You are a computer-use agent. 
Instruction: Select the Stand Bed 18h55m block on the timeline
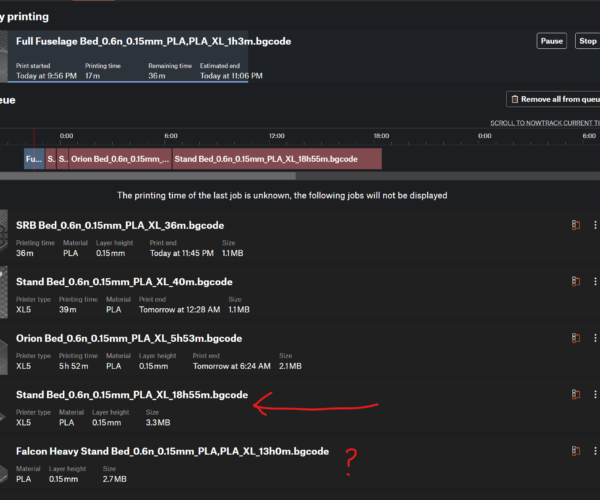[x=277, y=159]
